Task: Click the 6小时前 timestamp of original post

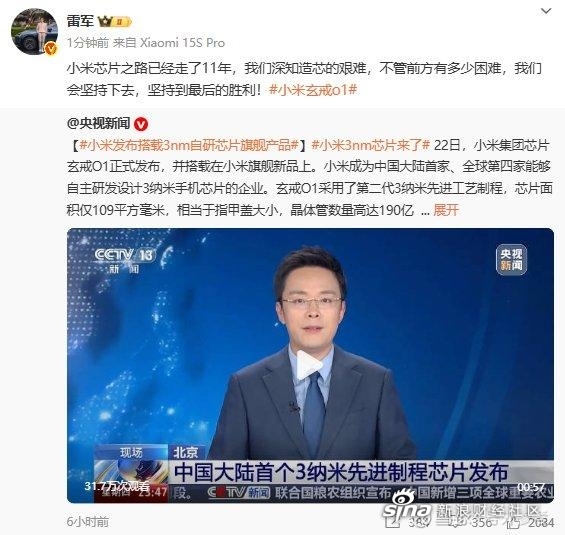Action: coord(88,521)
